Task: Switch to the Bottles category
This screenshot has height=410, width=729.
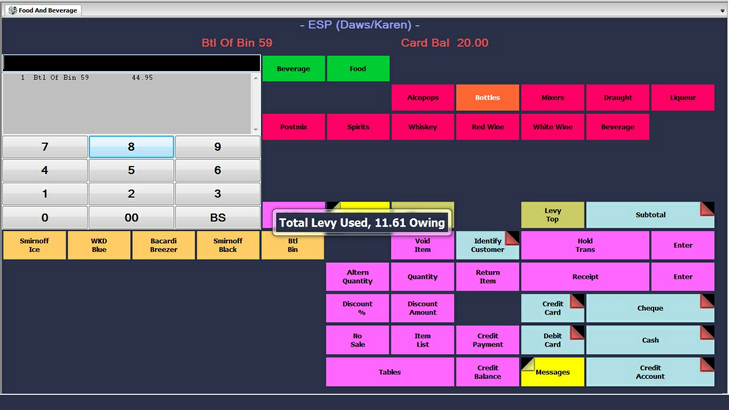Action: (487, 98)
